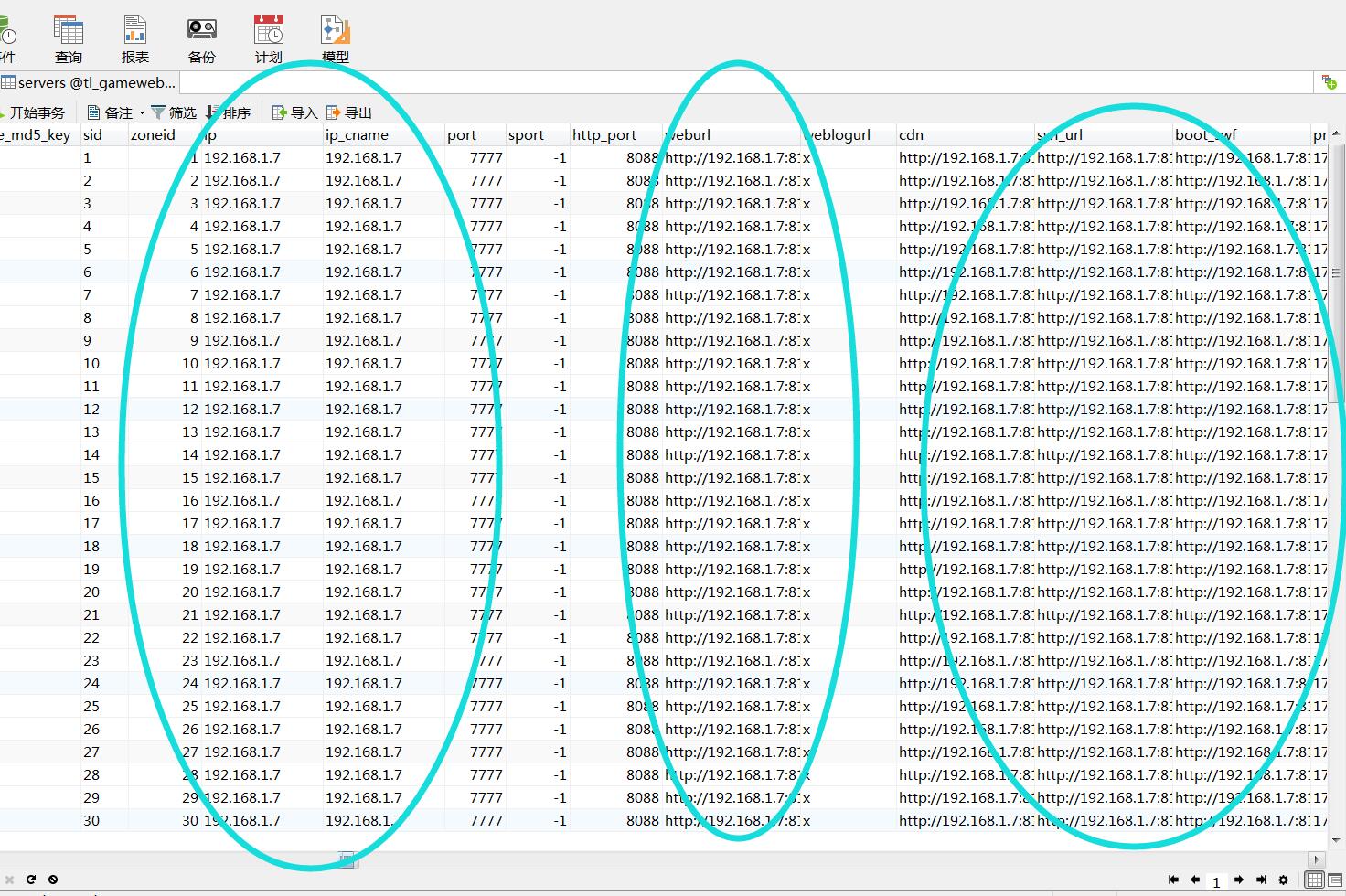Click the stop icon in the bottom bar
This screenshot has width=1346, height=896.
53,880
